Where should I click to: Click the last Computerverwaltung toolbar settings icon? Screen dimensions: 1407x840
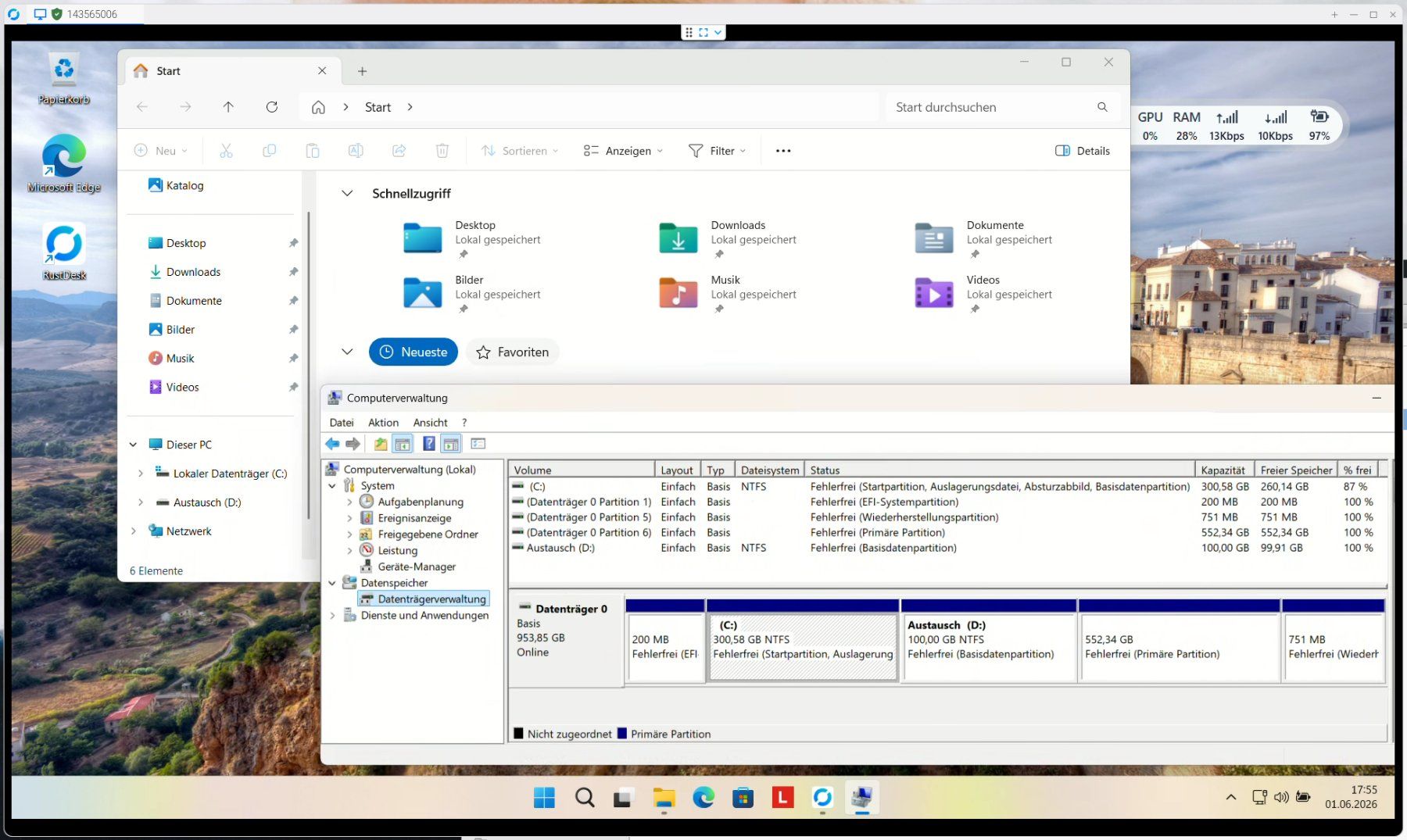point(478,444)
